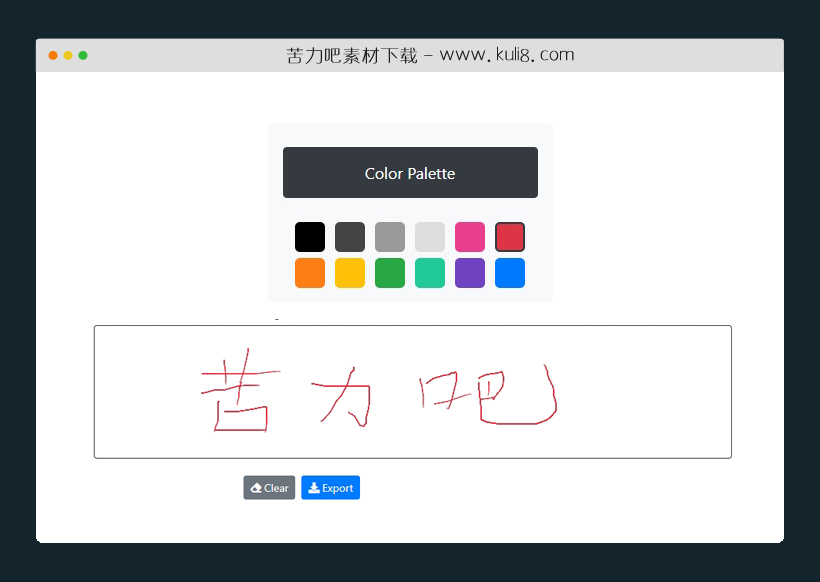Select the blue color swatch
The image size is (820, 582).
click(x=510, y=272)
